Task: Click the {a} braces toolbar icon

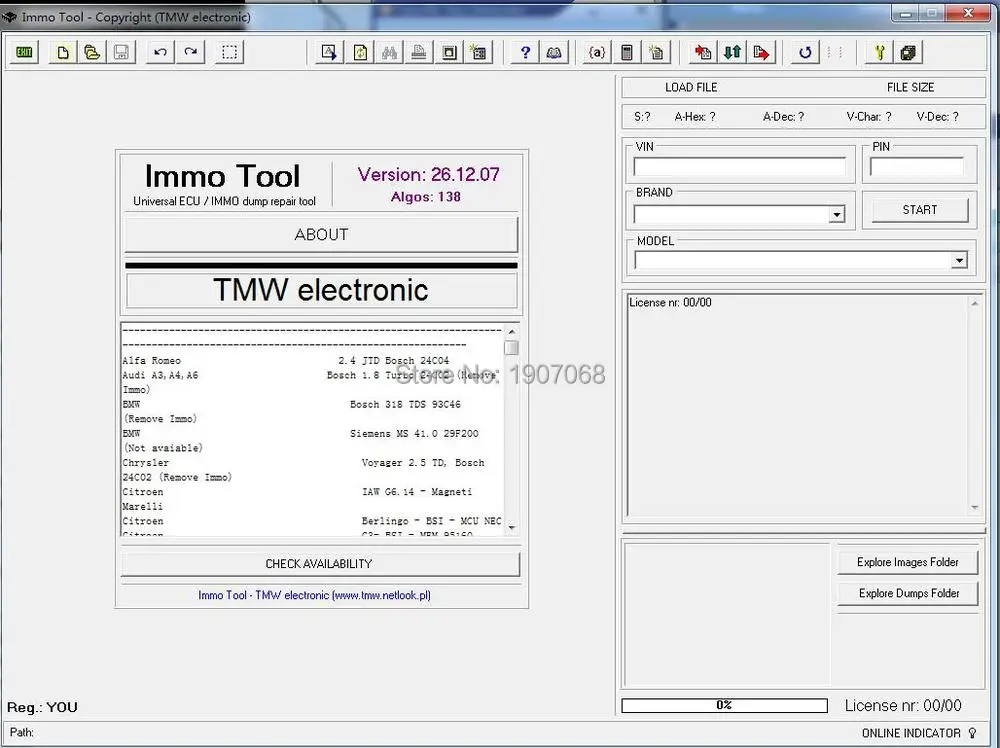Action: [x=597, y=52]
